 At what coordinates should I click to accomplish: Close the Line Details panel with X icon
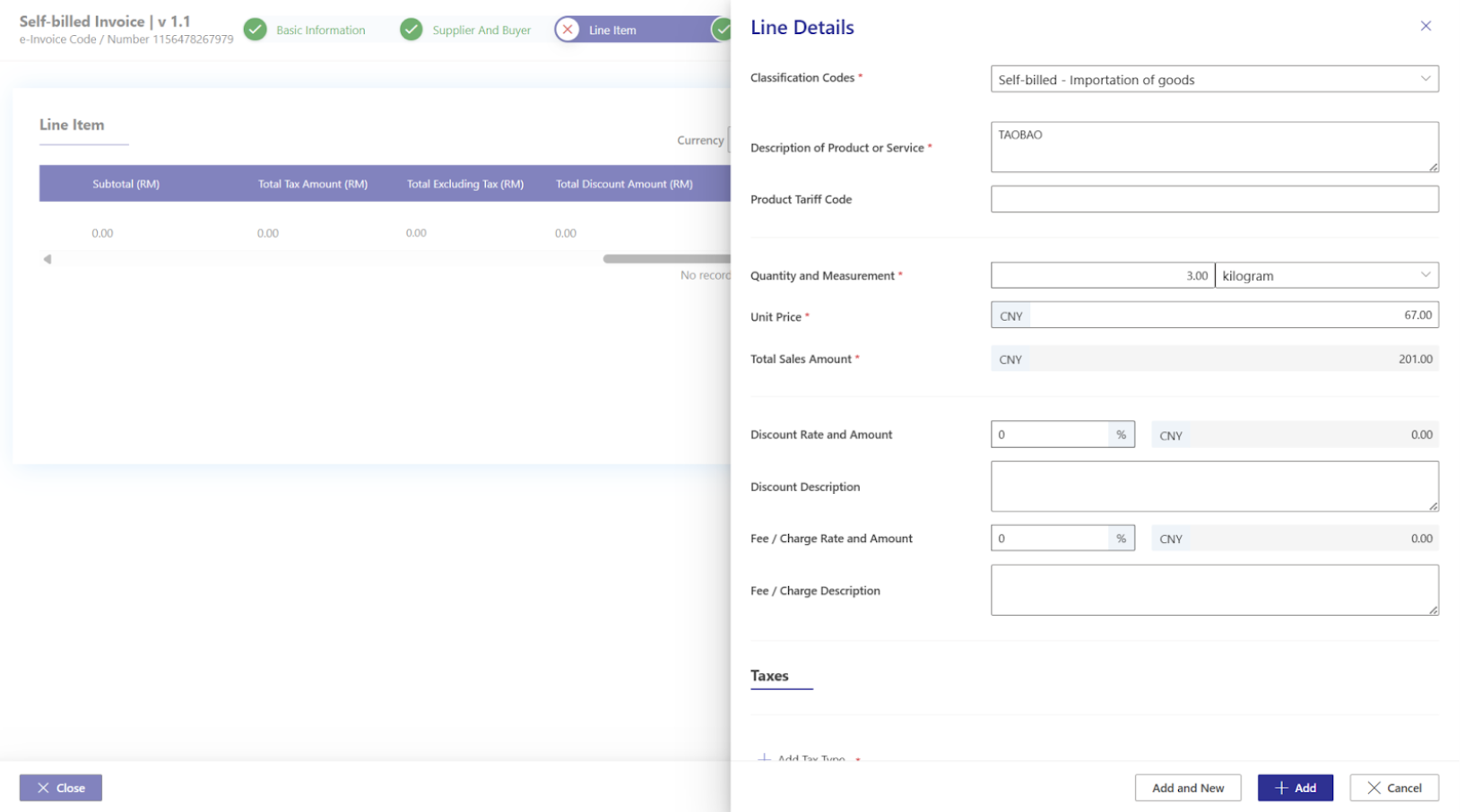pos(1425,26)
